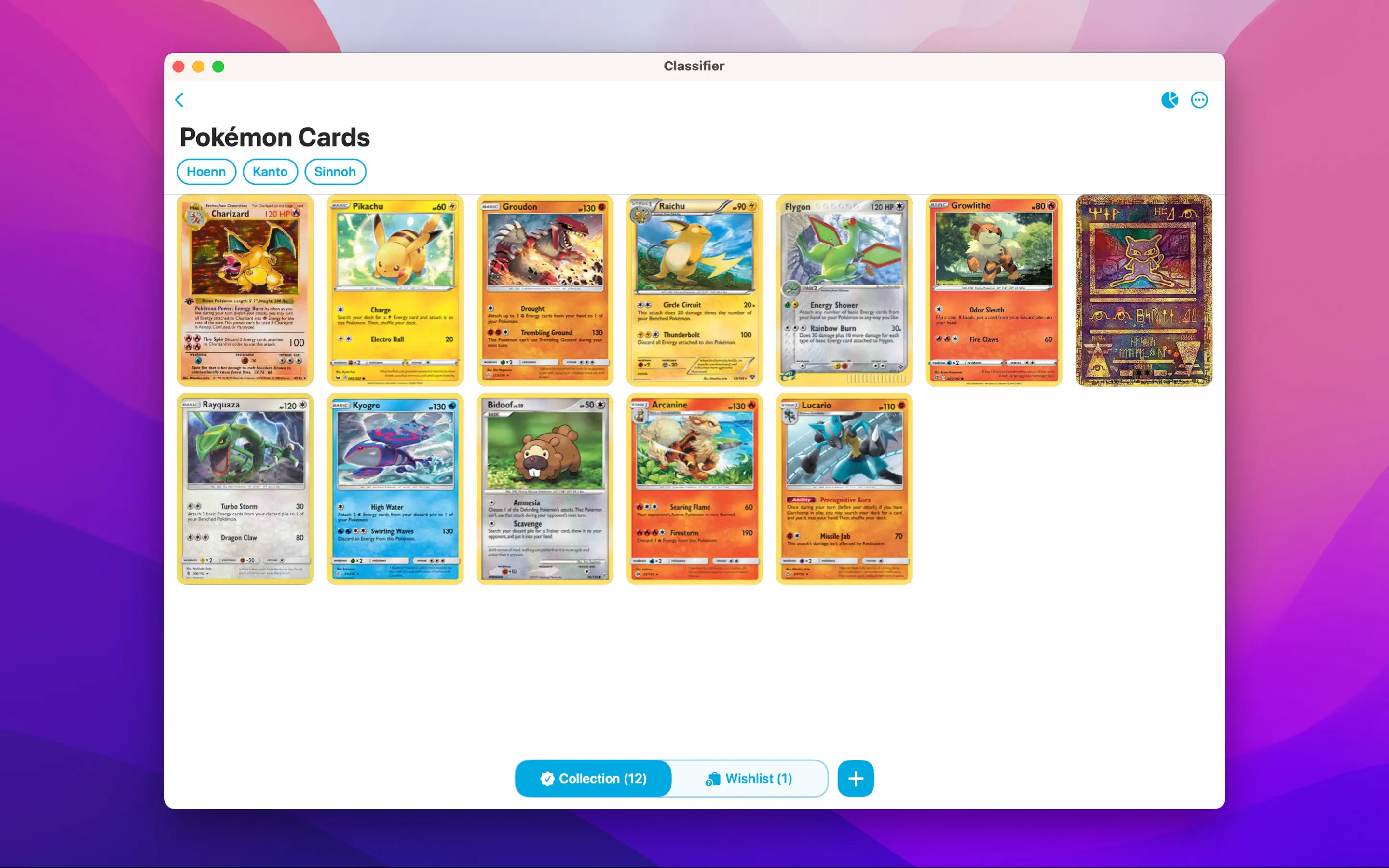This screenshot has height=868, width=1389.
Task: Open the Lucario card
Action: 844,489
